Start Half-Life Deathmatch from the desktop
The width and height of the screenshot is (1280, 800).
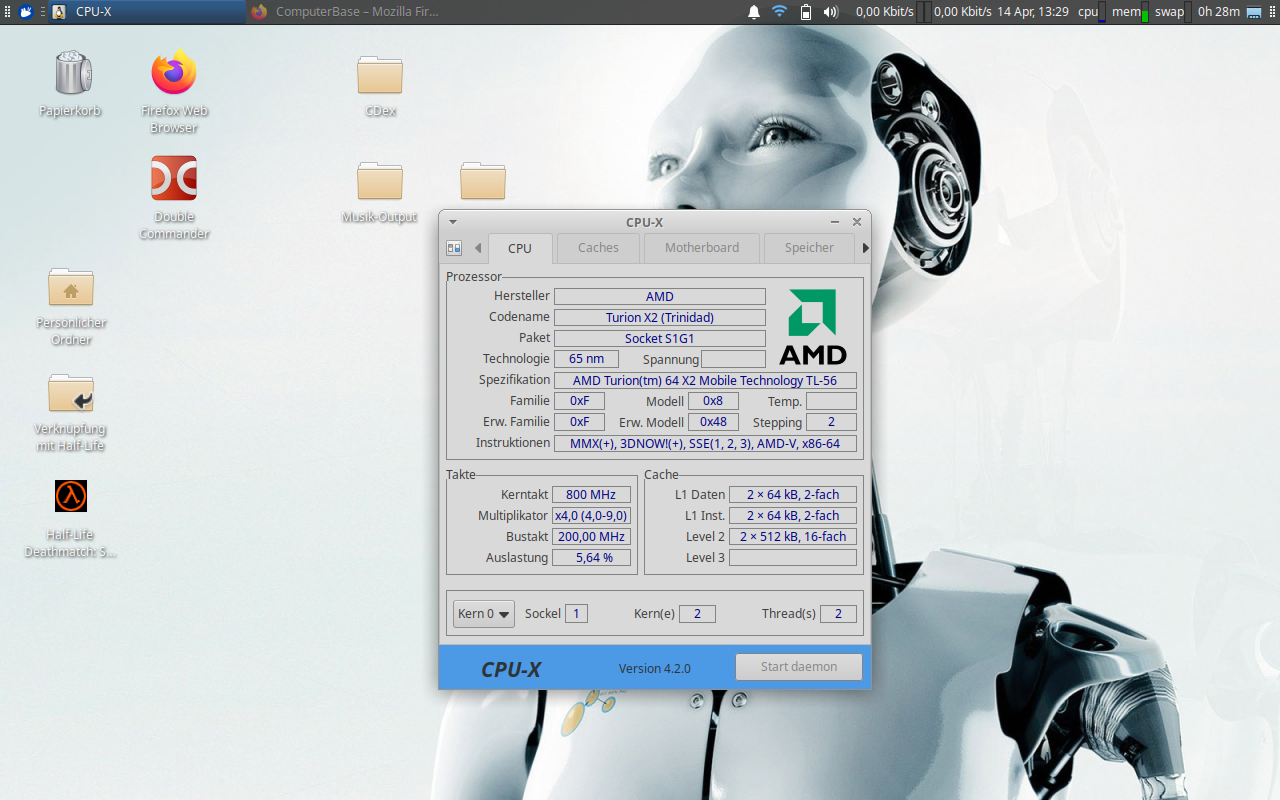click(70, 496)
